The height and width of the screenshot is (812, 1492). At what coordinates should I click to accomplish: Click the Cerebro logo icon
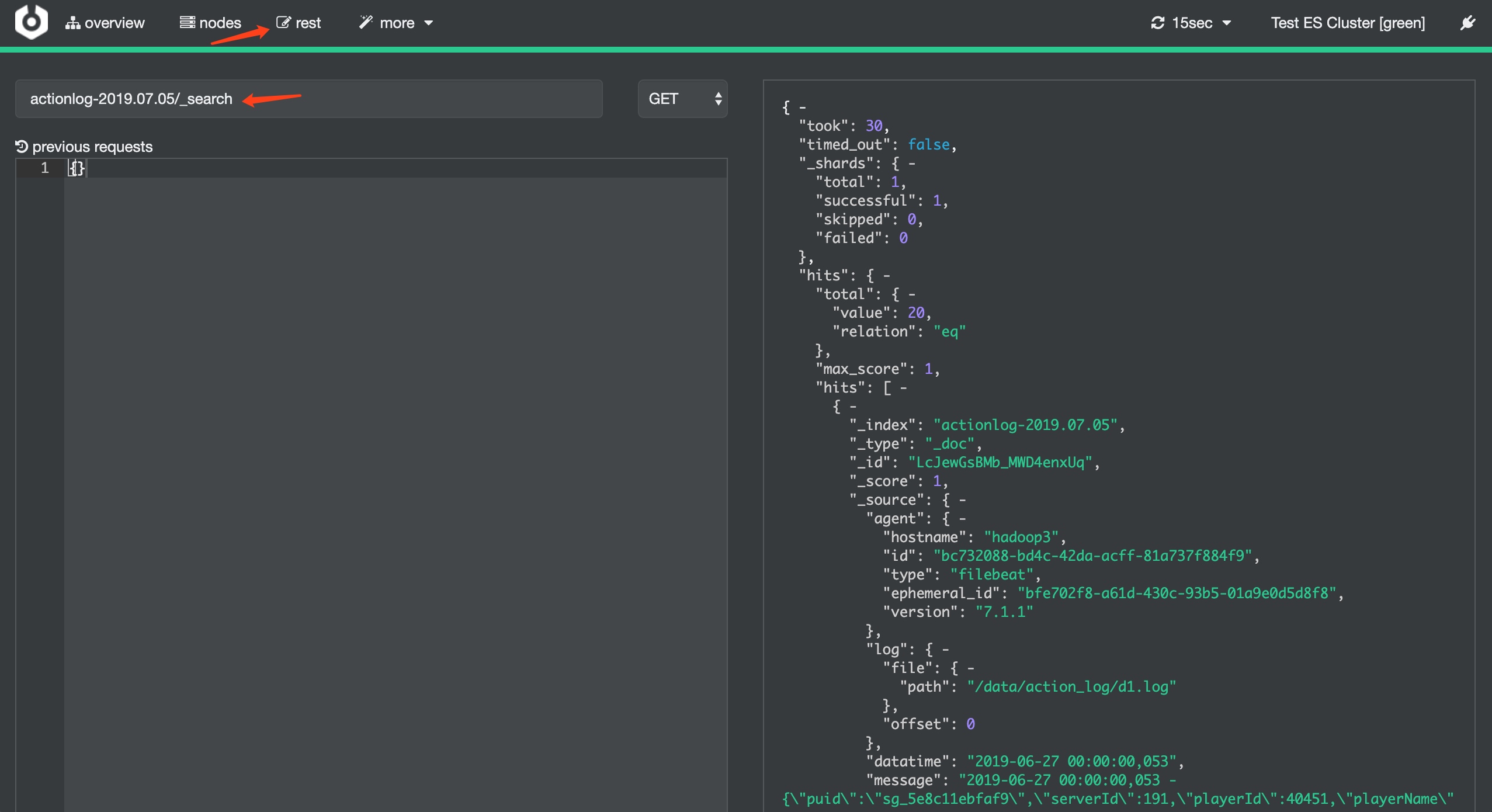(32, 22)
